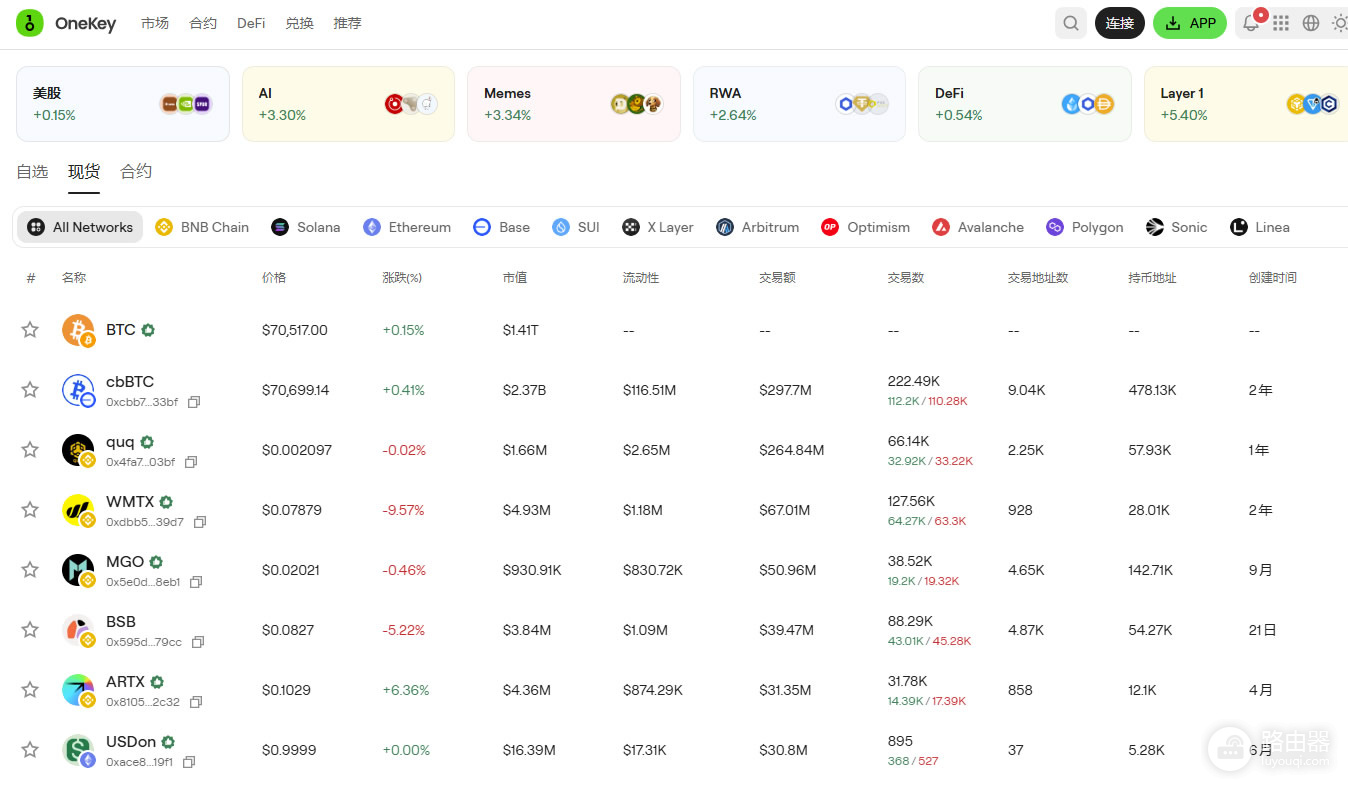Open the 推荐 nav menu
The width and height of the screenshot is (1348, 789).
[347, 23]
